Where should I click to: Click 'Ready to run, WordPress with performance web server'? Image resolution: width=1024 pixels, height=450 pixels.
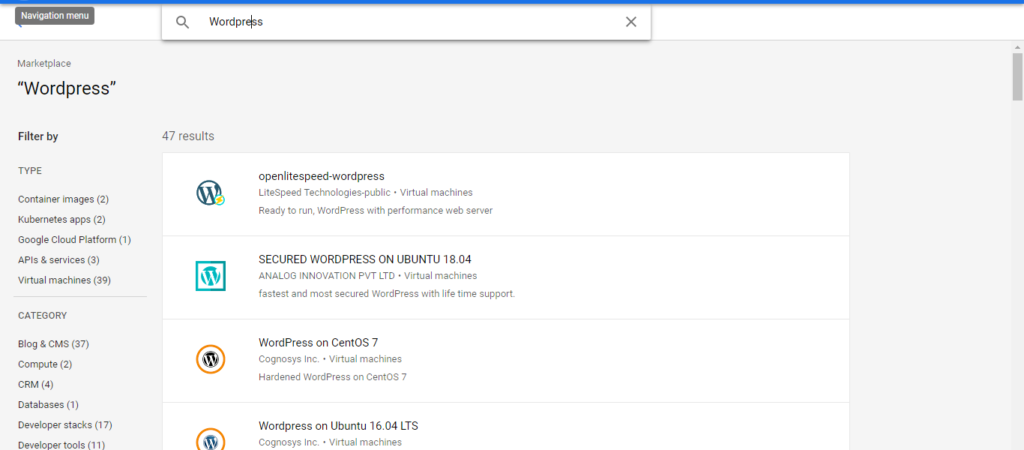[376, 210]
